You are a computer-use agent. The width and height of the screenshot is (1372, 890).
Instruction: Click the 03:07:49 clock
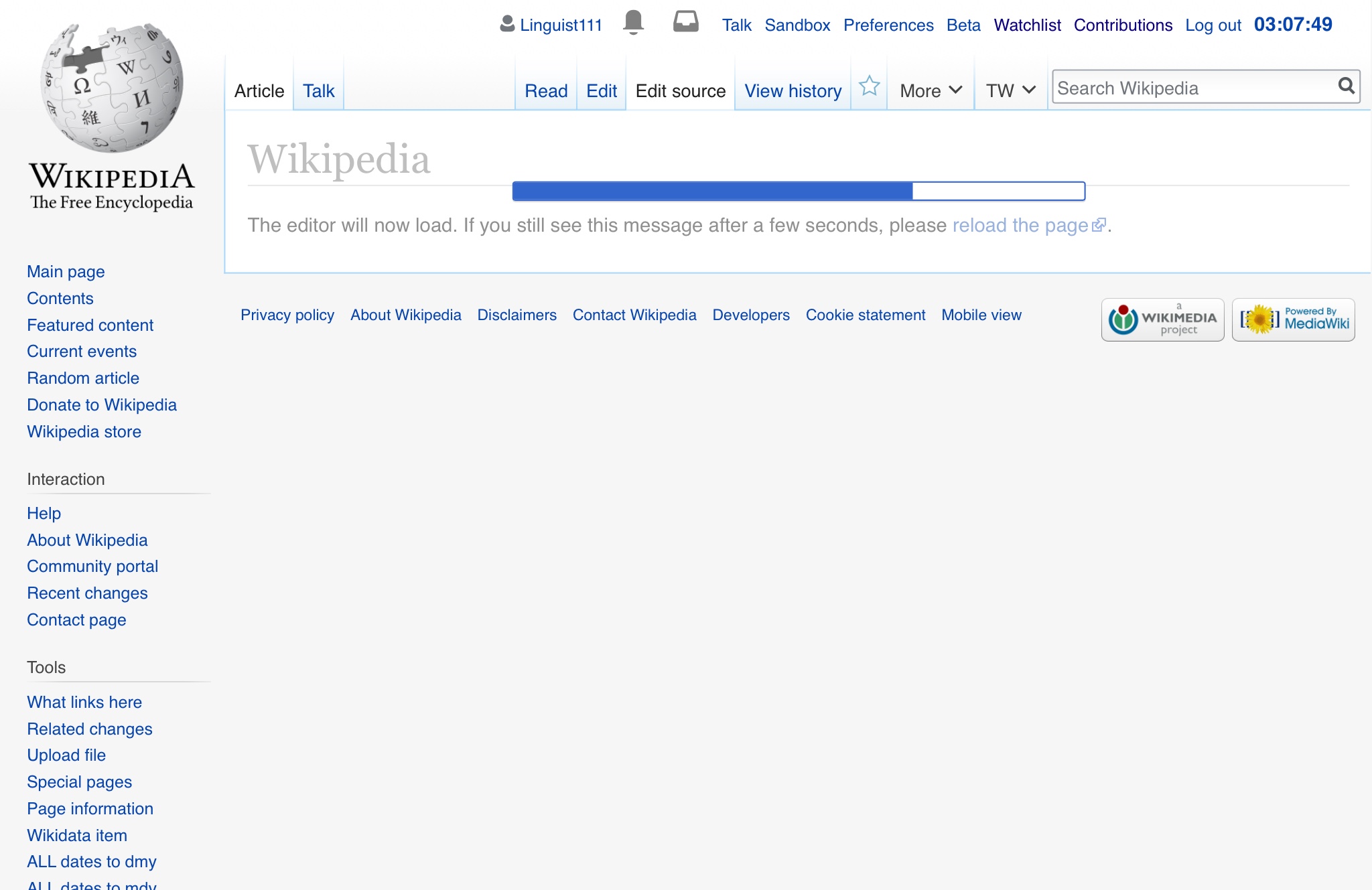tap(1293, 24)
